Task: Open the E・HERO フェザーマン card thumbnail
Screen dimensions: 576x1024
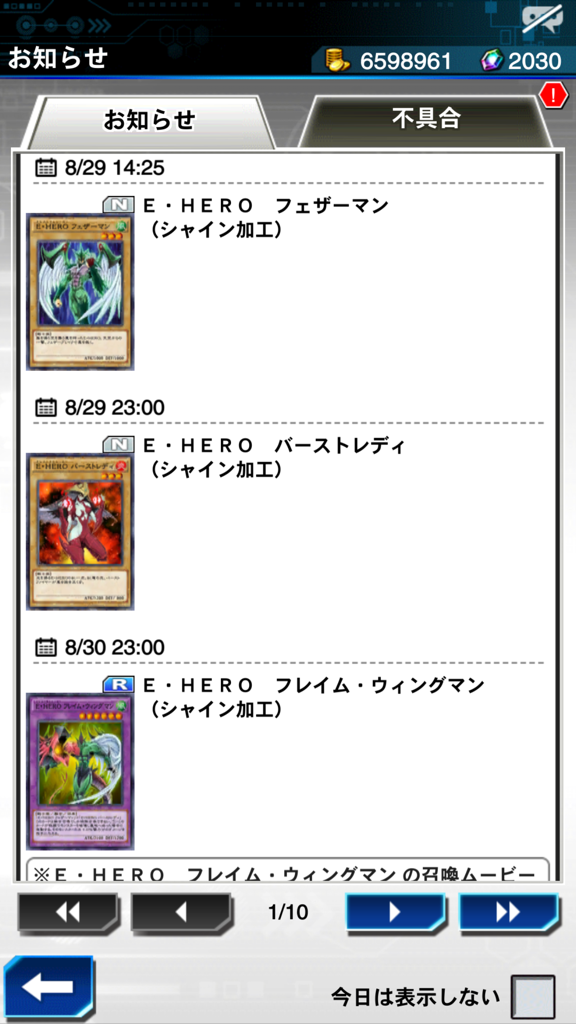Action: pos(80,292)
